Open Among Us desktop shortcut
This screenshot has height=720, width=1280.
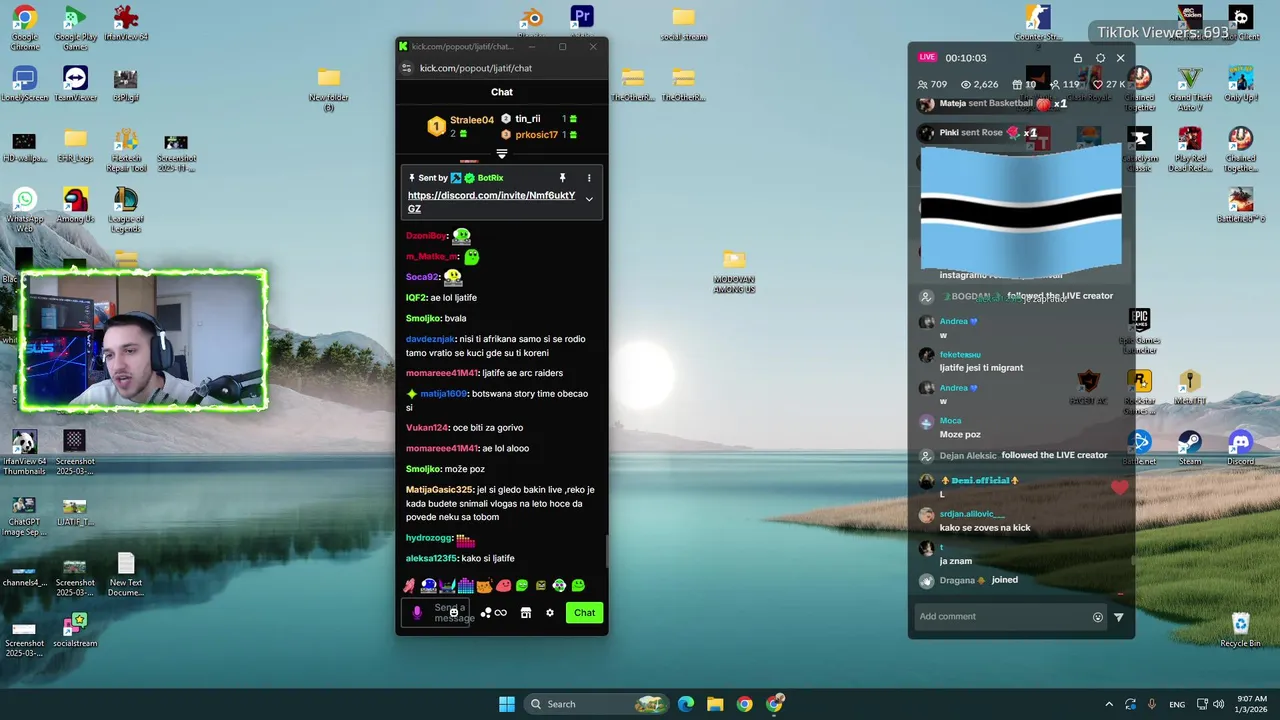(75, 205)
